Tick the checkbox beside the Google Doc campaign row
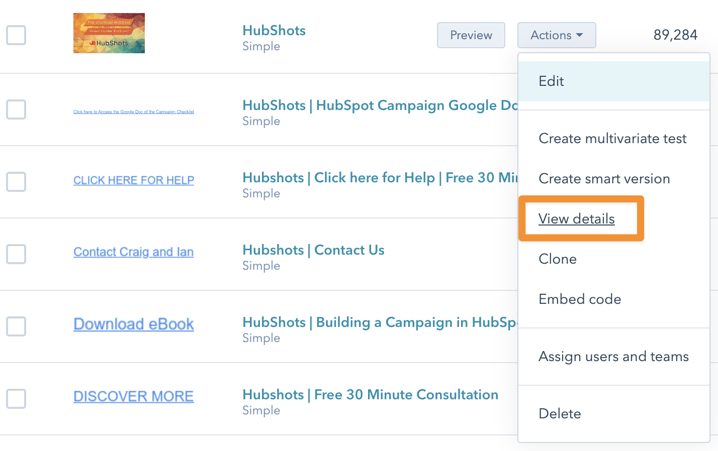Viewport: 718px width, 451px height. (16, 109)
